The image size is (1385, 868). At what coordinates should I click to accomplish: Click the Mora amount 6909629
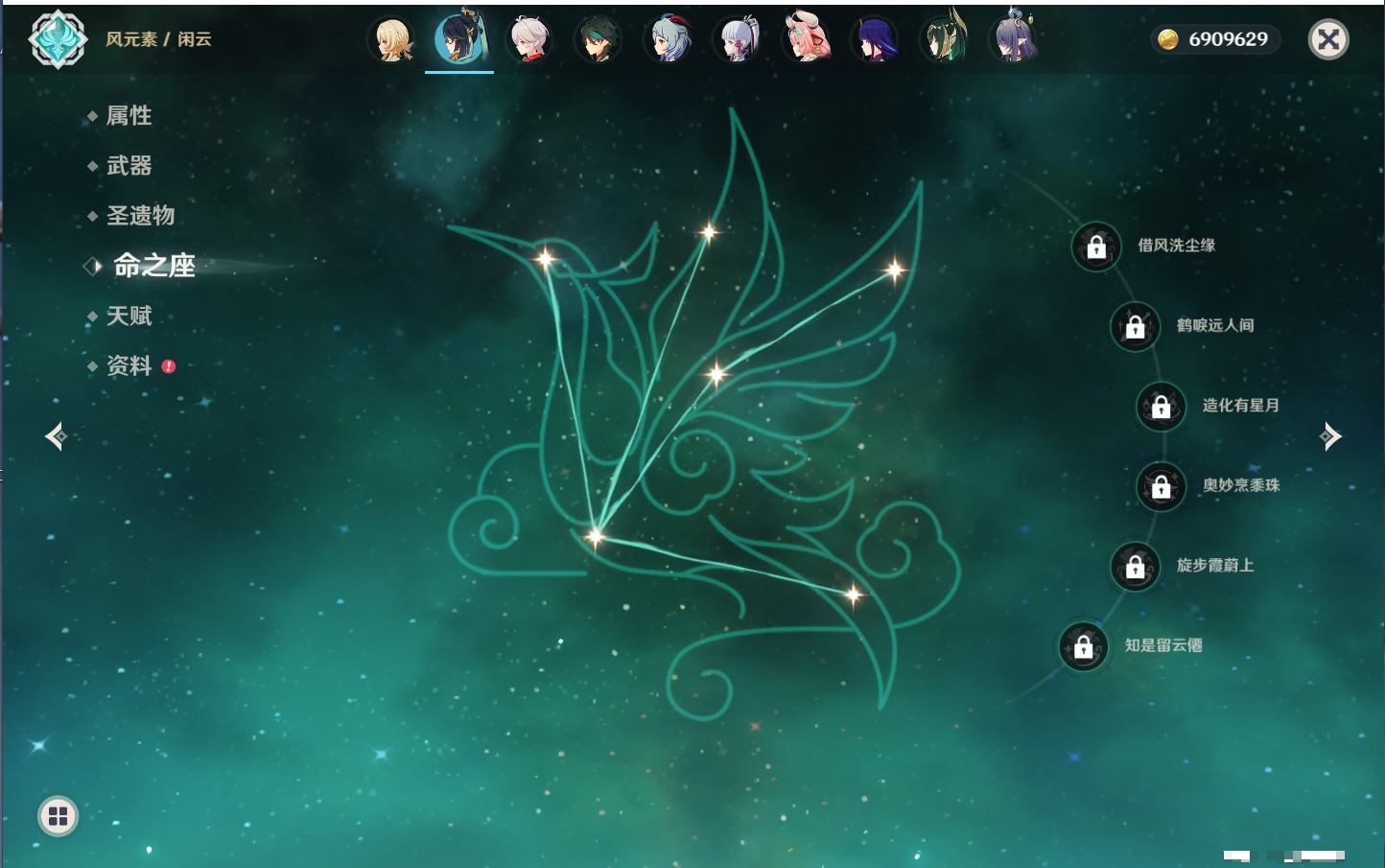tap(1228, 39)
